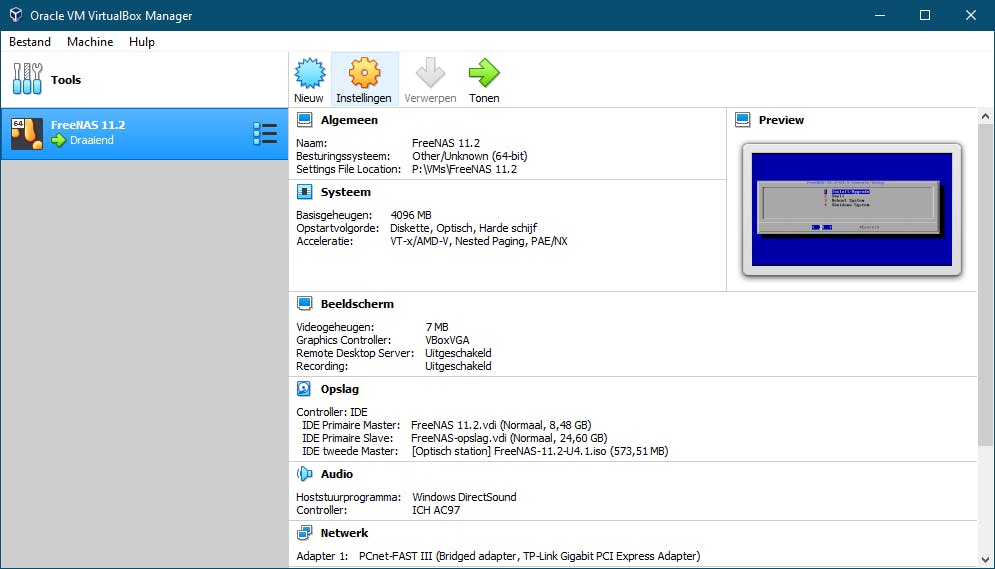Click the Tools wrench icon
The image size is (995, 569).
(x=27, y=79)
